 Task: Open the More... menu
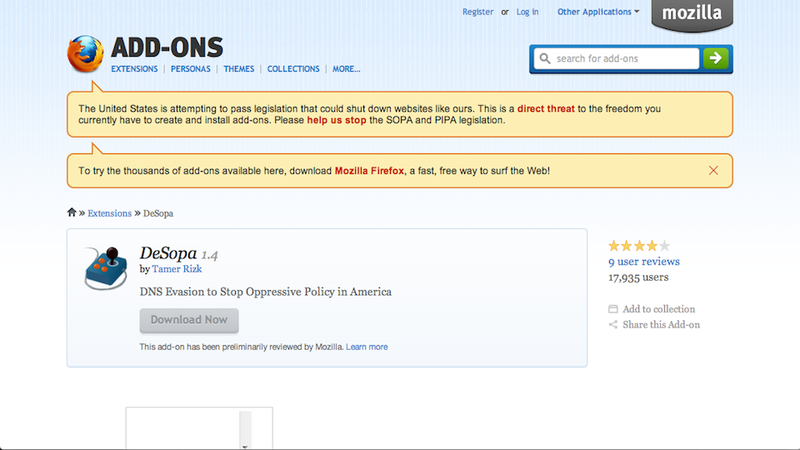[346, 69]
